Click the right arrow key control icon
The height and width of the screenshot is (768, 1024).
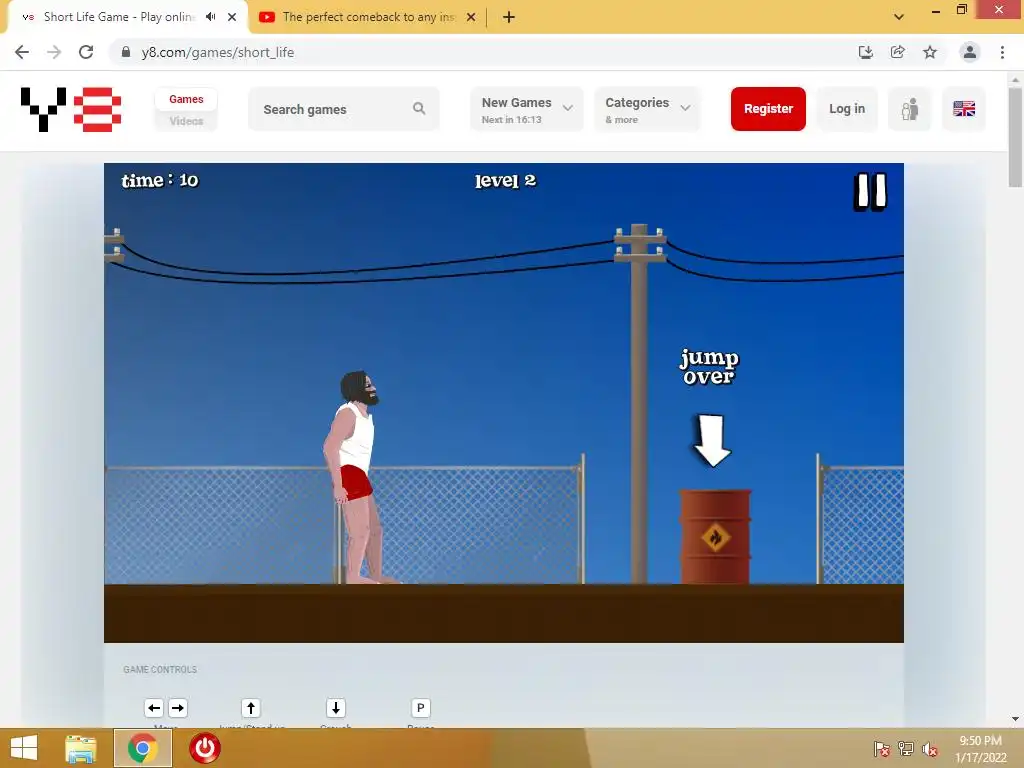pyautogui.click(x=178, y=708)
